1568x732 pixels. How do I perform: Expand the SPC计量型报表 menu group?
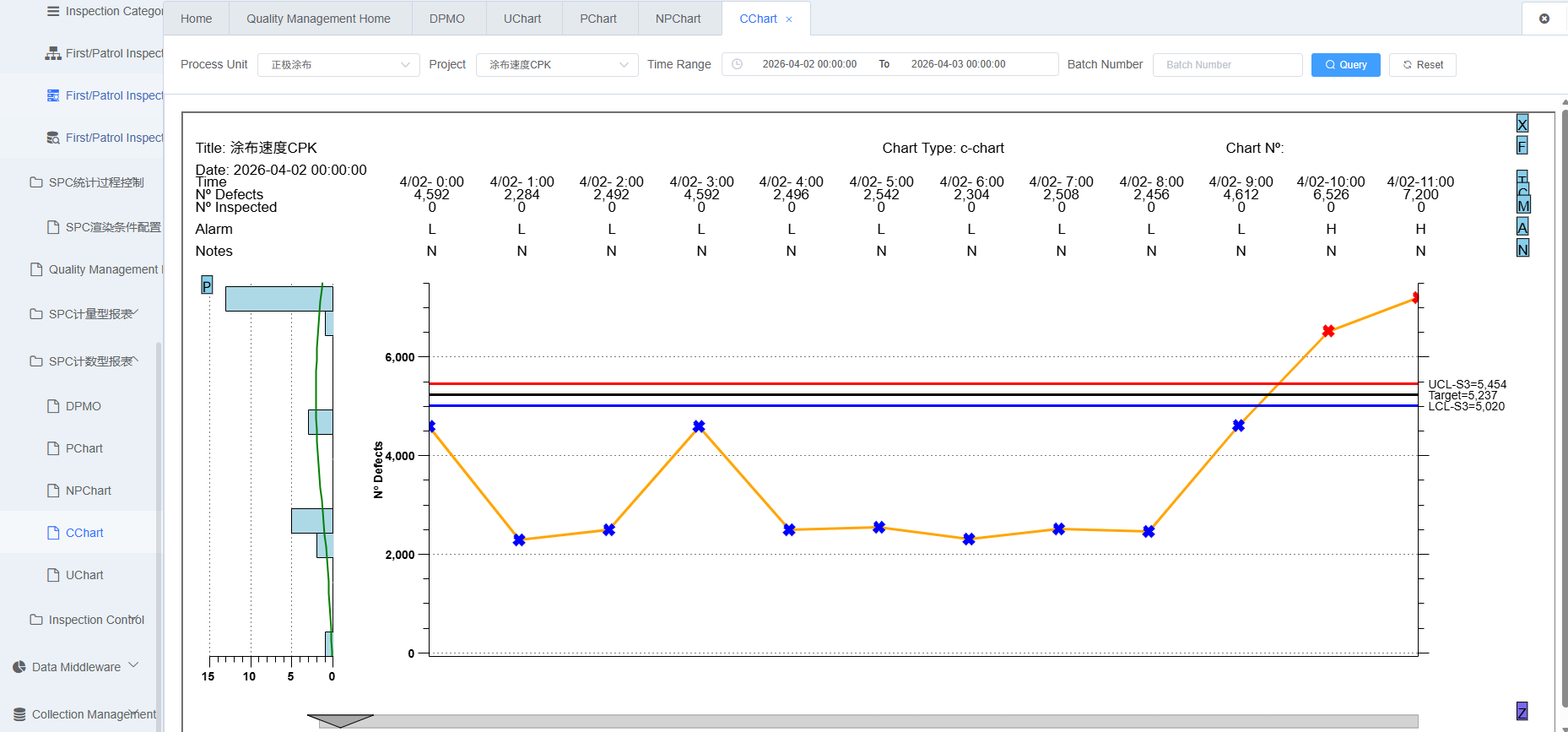pyautogui.click(x=134, y=313)
